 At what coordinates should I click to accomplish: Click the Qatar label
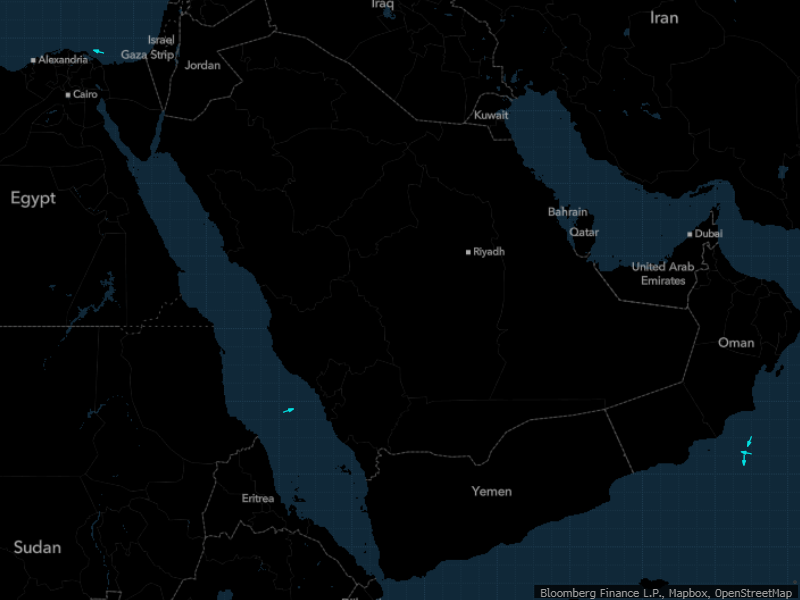584,232
